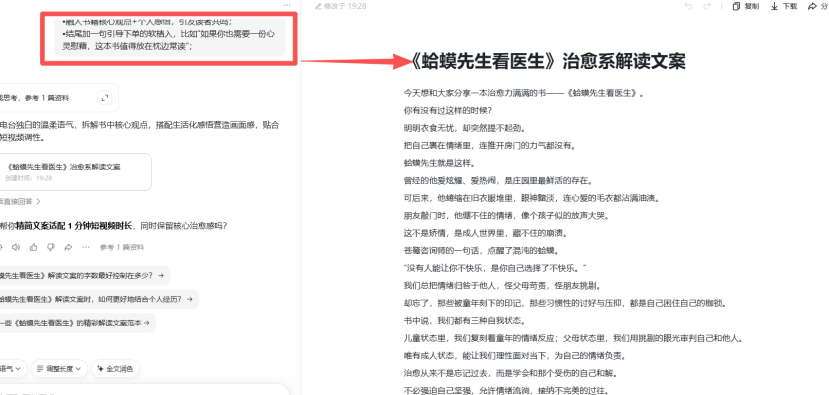Open the 调整长度 dropdown
The width and height of the screenshot is (829, 395).
(59, 369)
